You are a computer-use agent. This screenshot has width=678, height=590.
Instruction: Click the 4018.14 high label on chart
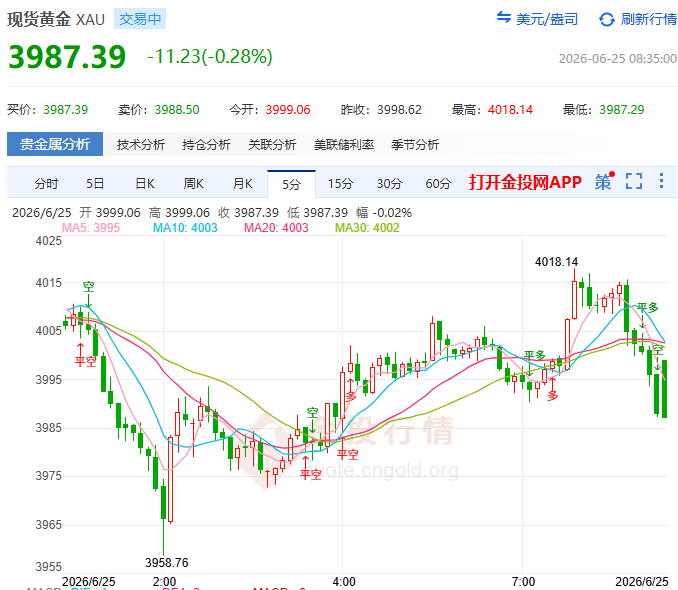click(x=556, y=262)
